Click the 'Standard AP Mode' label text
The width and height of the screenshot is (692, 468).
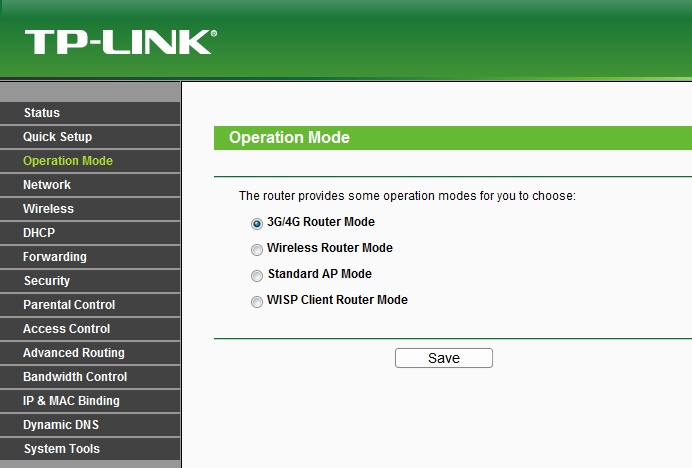(x=320, y=274)
